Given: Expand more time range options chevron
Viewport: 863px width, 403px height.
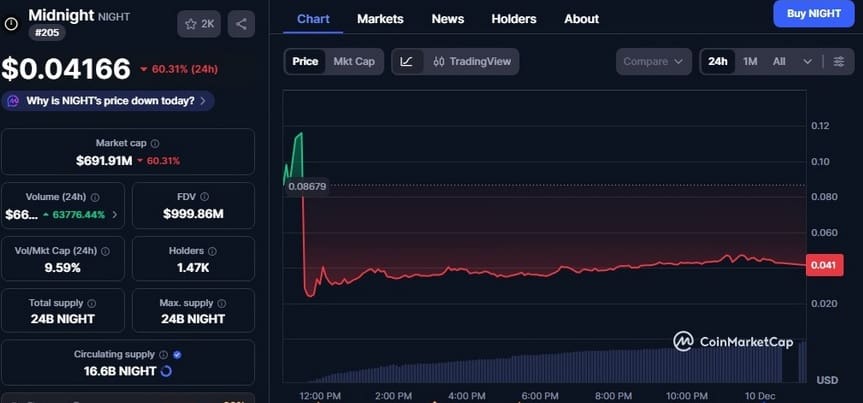Looking at the screenshot, I should (808, 62).
